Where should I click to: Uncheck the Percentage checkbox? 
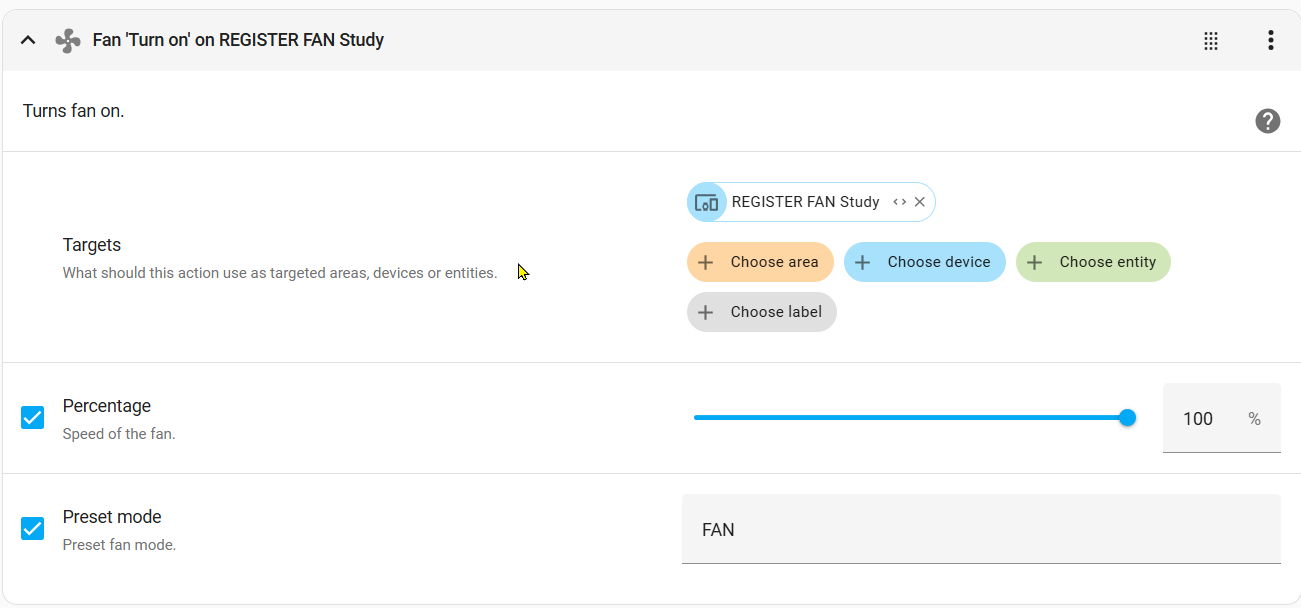pos(33,418)
